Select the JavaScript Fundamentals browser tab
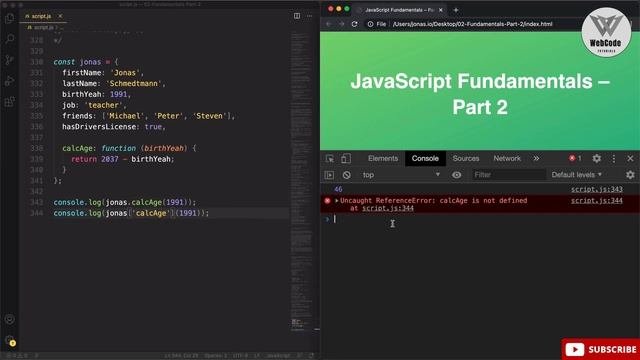Viewport: 640px width, 360px height. (x=400, y=10)
